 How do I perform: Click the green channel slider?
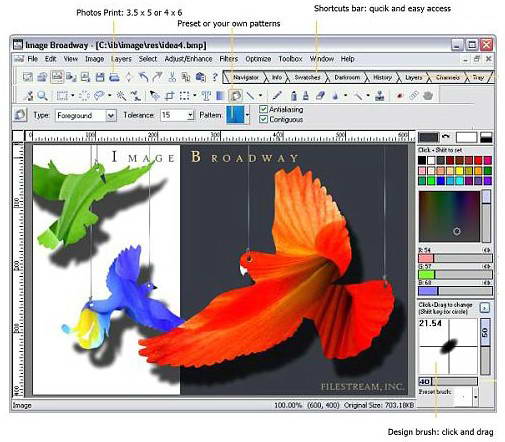coord(455,274)
